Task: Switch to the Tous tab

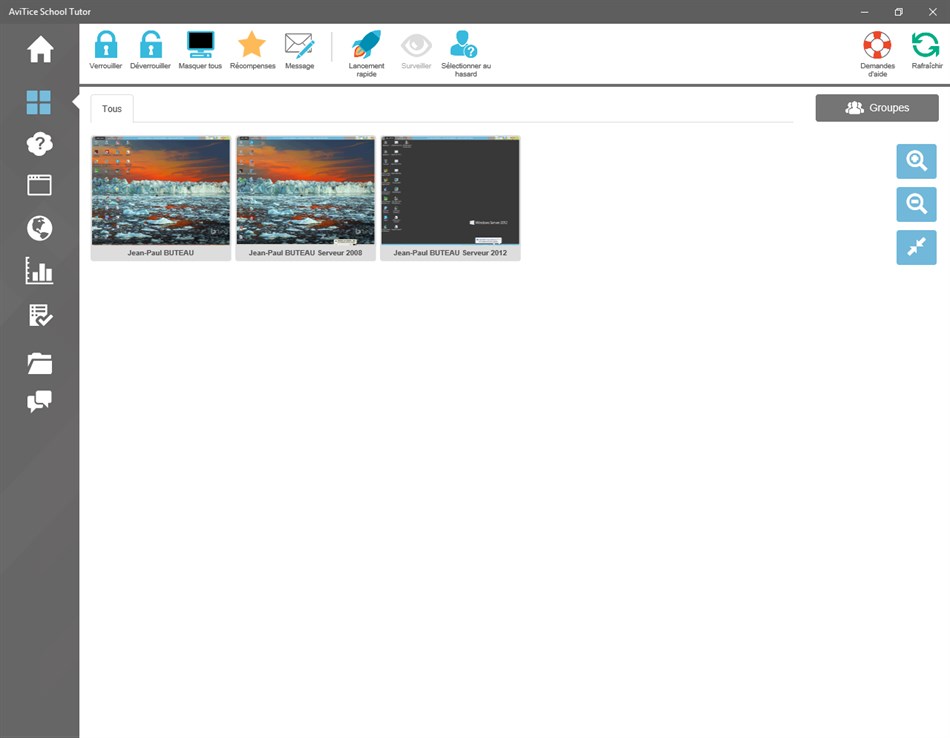Action: pos(111,108)
